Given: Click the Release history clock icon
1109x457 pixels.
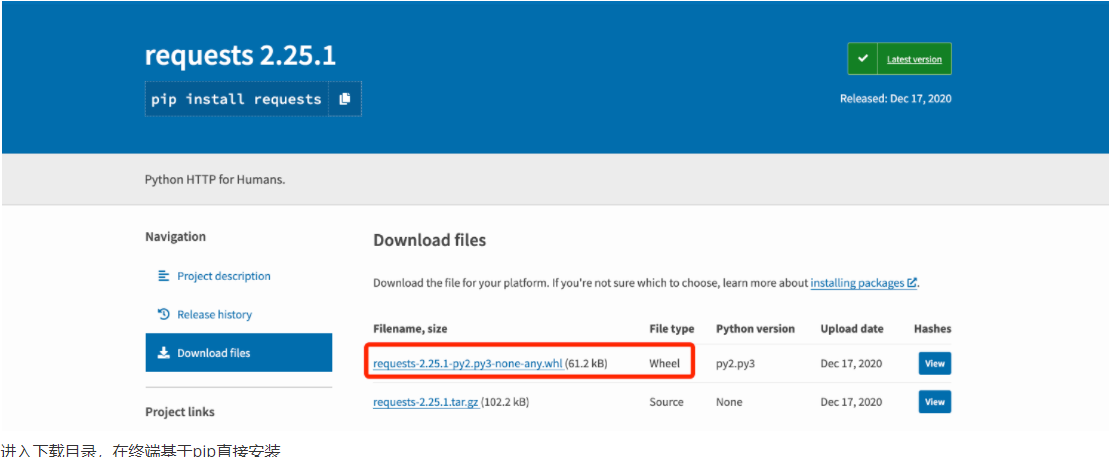Looking at the screenshot, I should tap(163, 314).
